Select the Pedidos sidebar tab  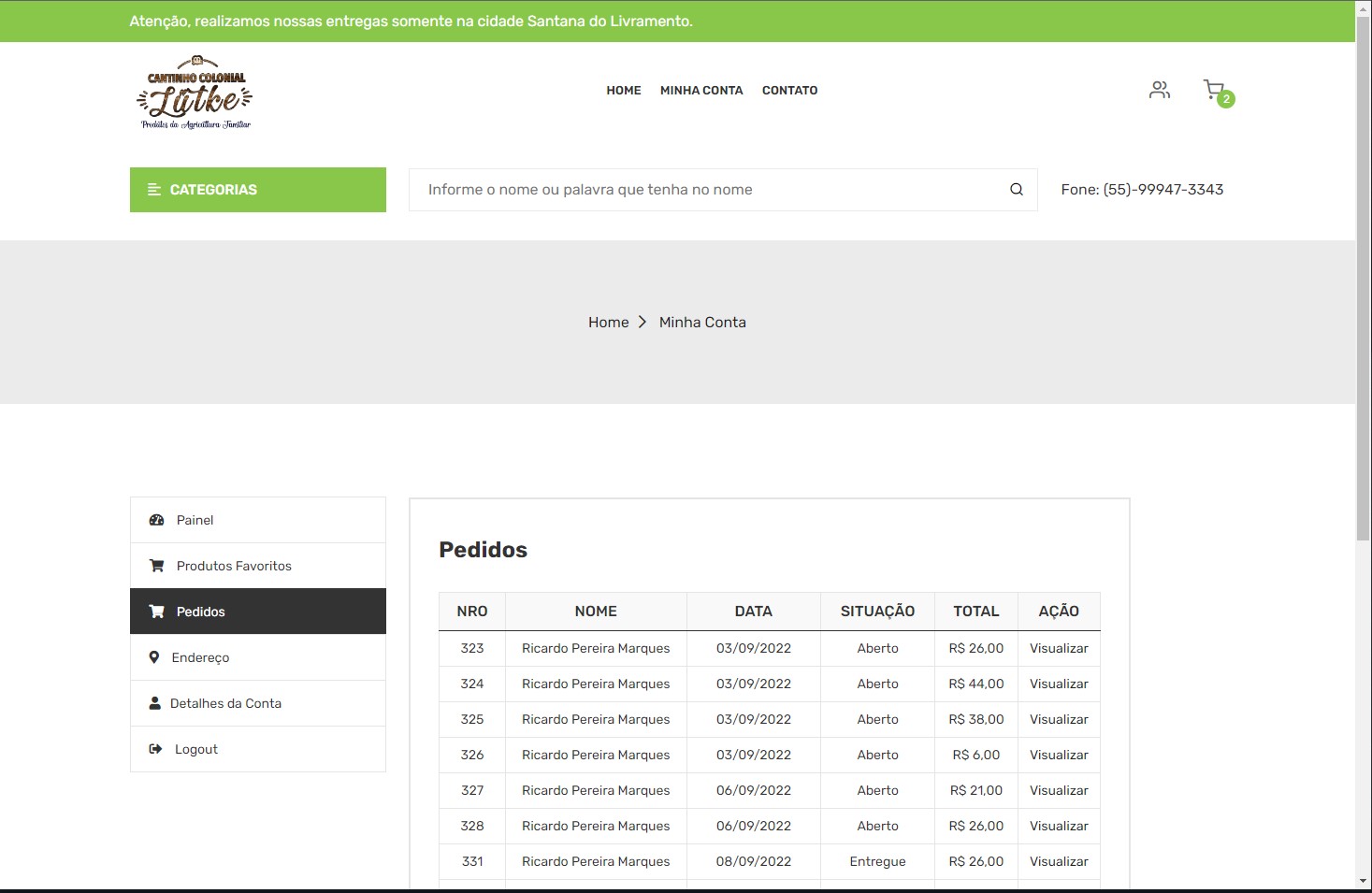(201, 612)
